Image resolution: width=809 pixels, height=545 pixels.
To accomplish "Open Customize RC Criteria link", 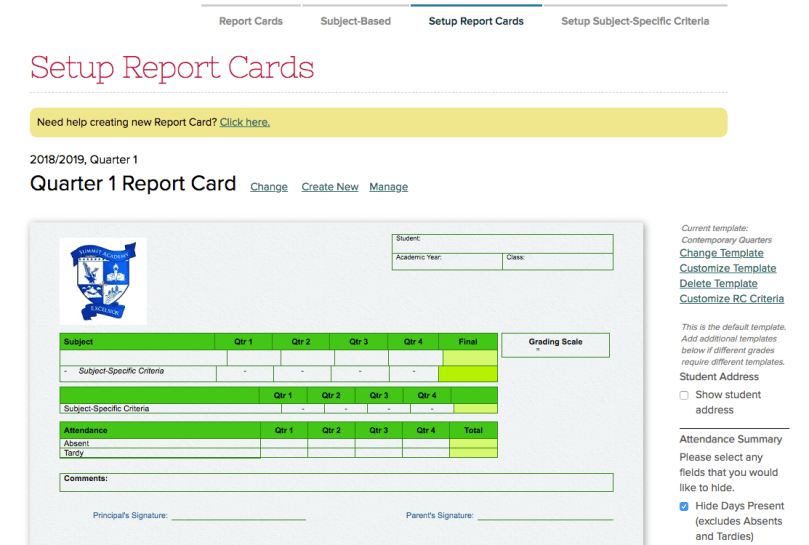I will pyautogui.click(x=732, y=299).
